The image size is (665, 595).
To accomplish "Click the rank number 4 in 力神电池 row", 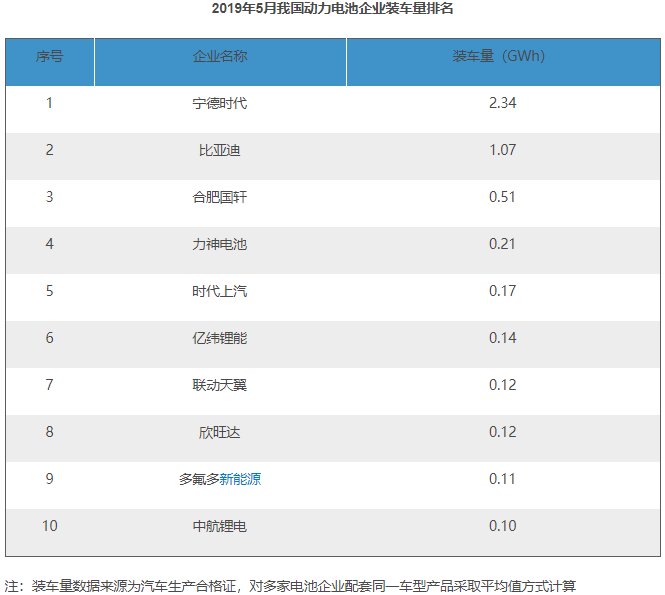I will pos(50,244).
